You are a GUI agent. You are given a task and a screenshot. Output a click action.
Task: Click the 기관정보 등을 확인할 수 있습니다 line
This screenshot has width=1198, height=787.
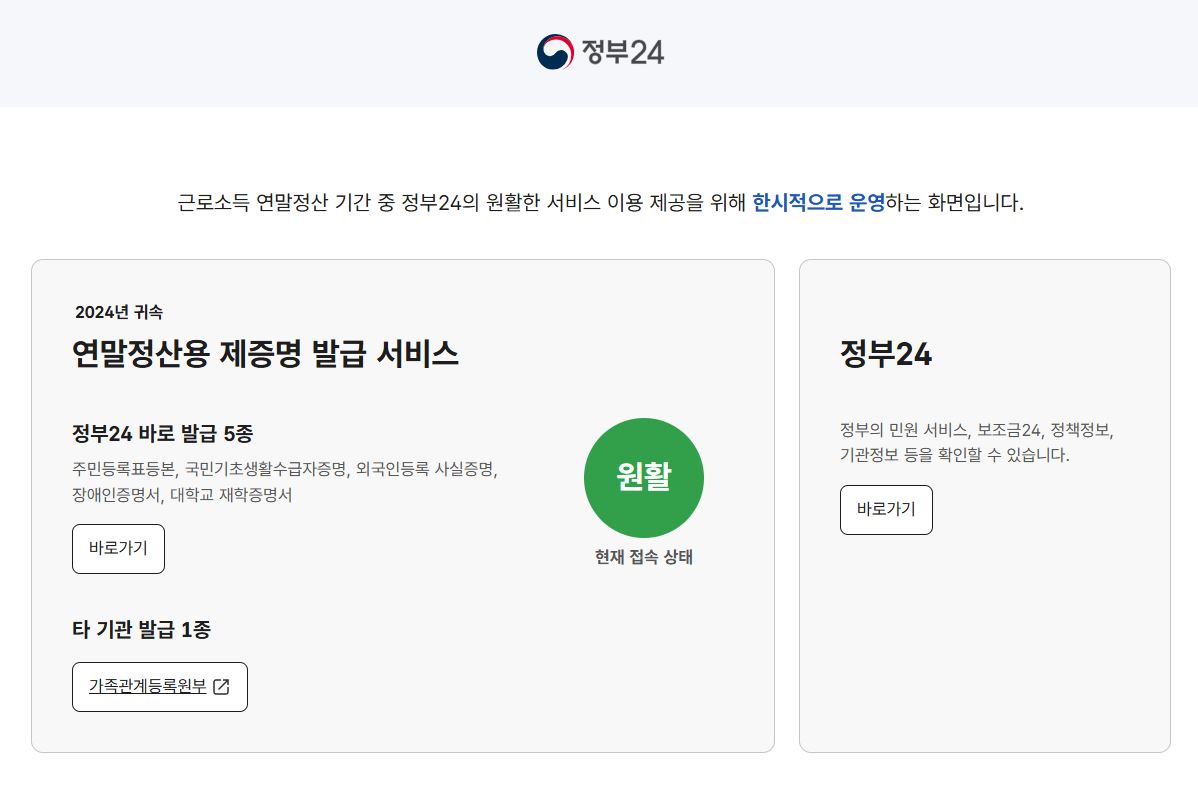pos(955,455)
